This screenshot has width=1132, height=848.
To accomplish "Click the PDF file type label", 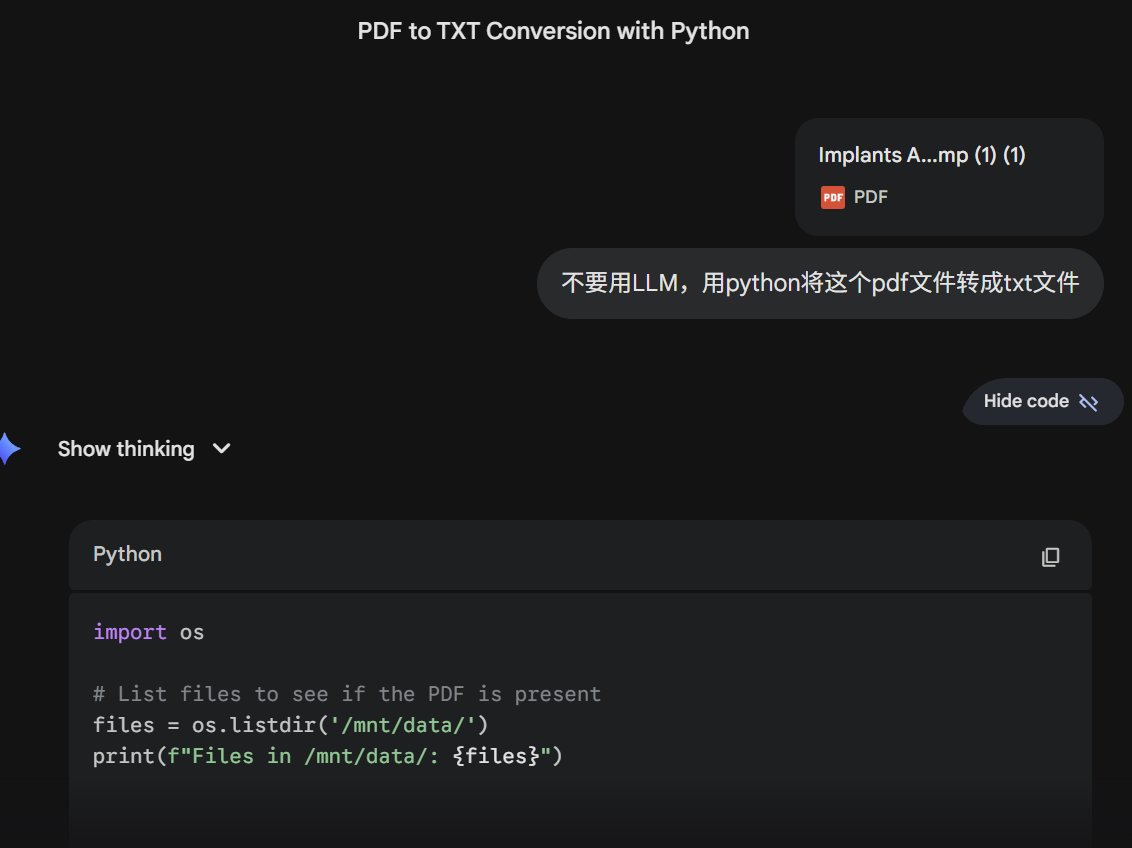I will (871, 197).
